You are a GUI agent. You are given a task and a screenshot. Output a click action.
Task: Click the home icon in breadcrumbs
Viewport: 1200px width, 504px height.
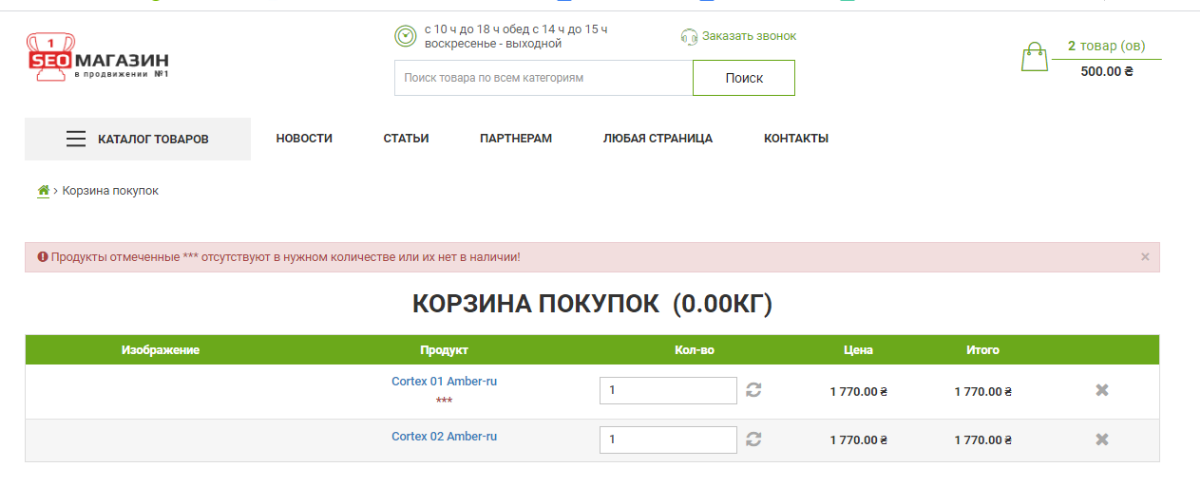pyautogui.click(x=44, y=191)
